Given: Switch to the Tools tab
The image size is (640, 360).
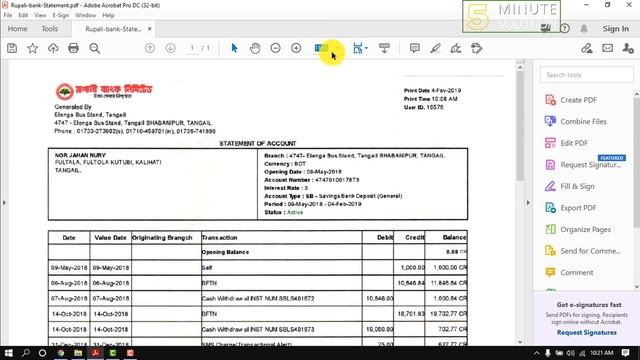Looking at the screenshot, I should click(x=50, y=29).
